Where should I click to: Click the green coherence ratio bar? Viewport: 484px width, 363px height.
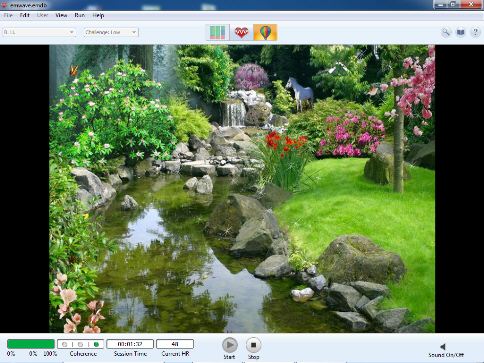(x=31, y=344)
